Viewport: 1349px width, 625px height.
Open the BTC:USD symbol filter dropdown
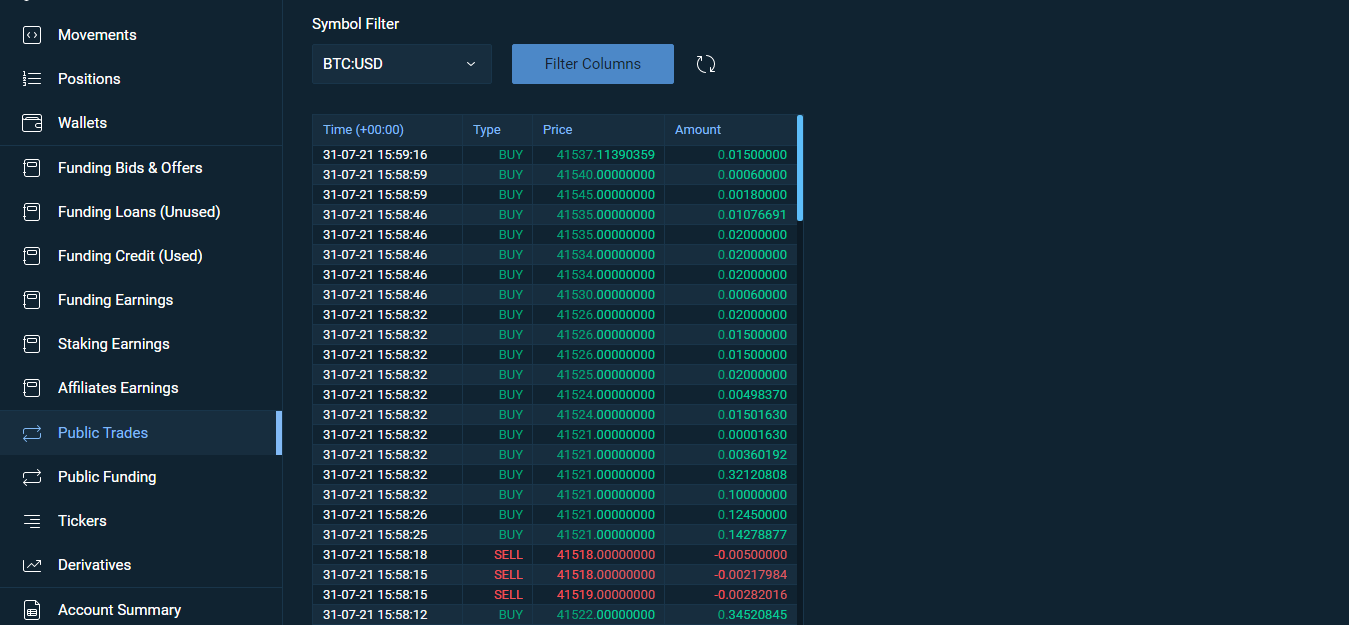402,64
